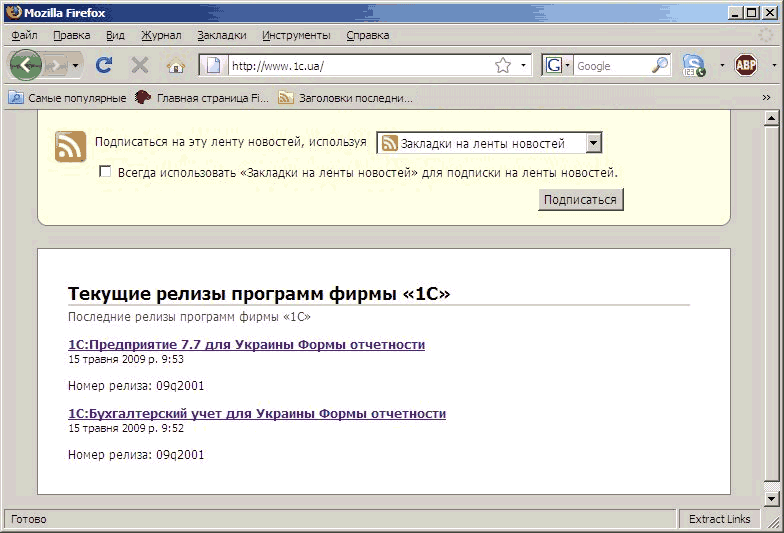Screen dimensions: 784x533
Task: Open the Вид menu
Action: pos(115,35)
